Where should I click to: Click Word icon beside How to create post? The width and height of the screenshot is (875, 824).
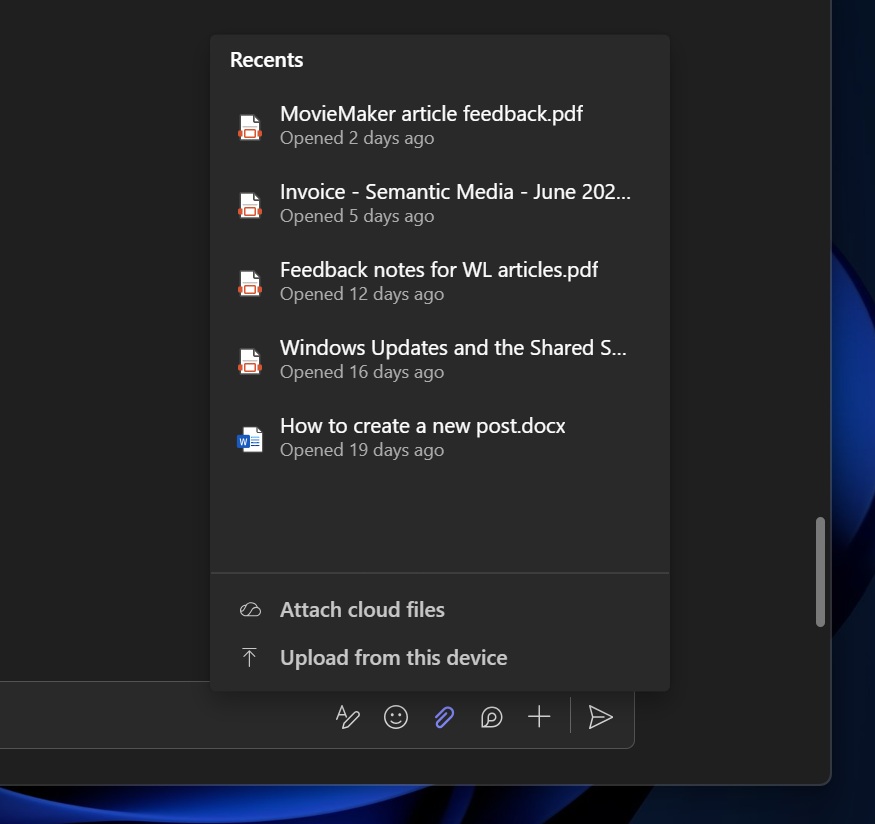(250, 440)
